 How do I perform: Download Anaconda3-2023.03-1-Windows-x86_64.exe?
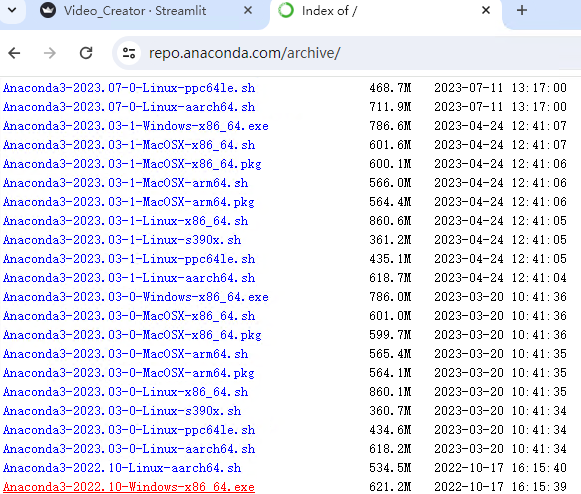tap(136, 126)
